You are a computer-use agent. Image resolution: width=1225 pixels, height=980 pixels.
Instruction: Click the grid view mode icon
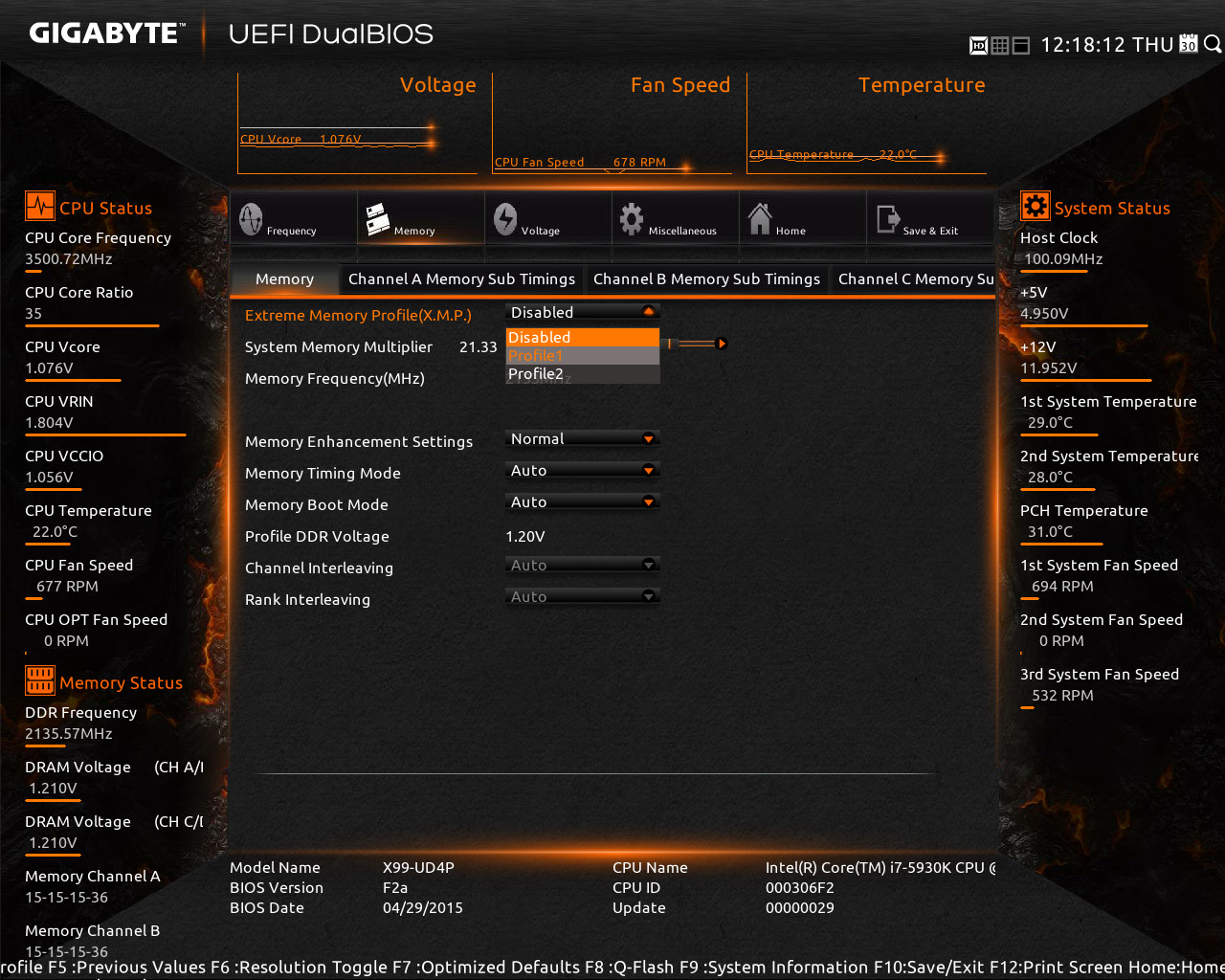pyautogui.click(x=999, y=45)
